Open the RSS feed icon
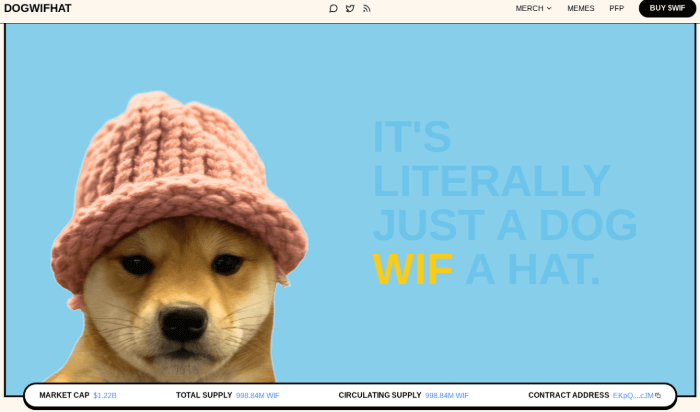The height and width of the screenshot is (412, 700). [x=367, y=8]
